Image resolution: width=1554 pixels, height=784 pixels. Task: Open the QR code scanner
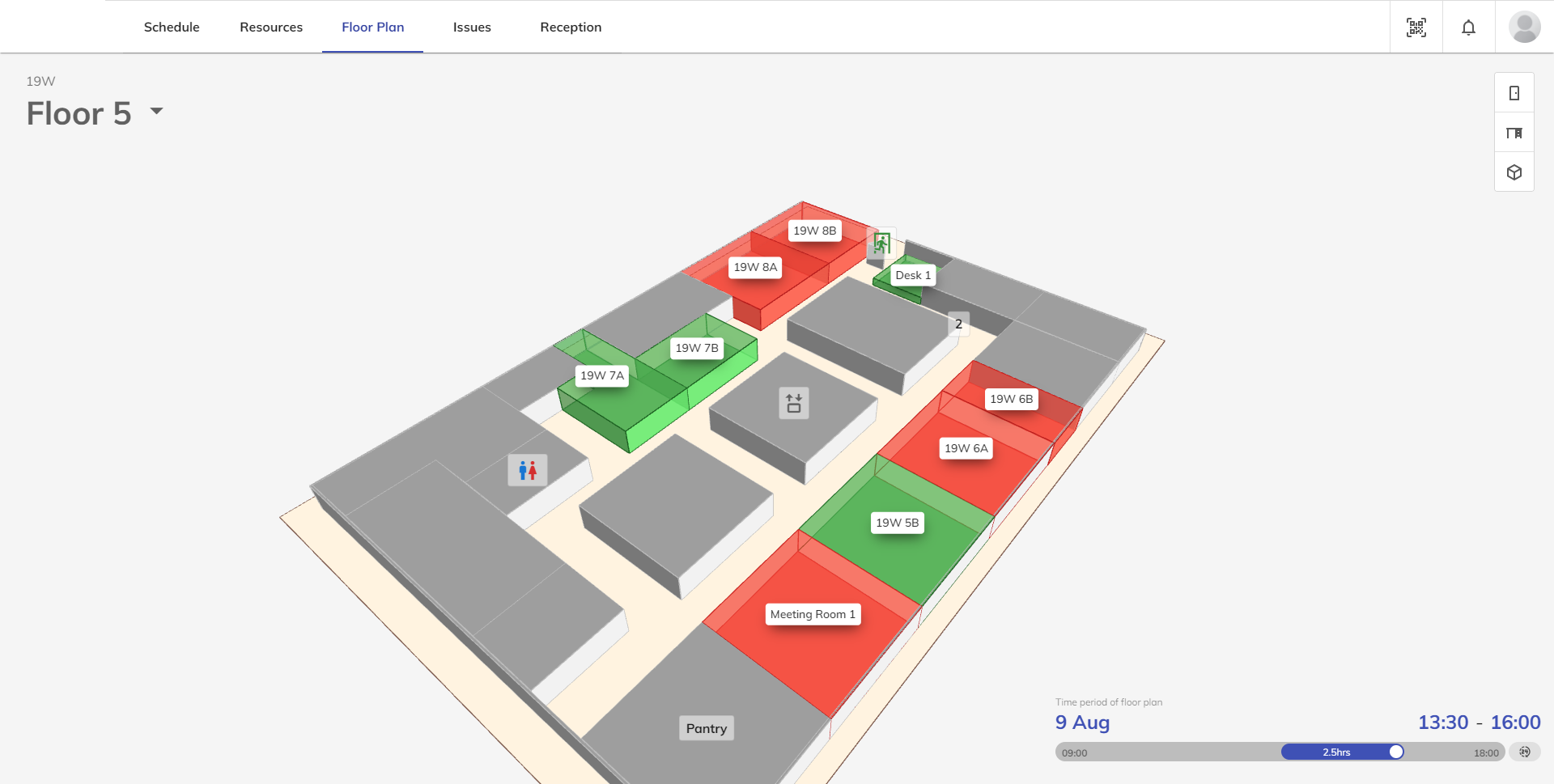(1416, 28)
